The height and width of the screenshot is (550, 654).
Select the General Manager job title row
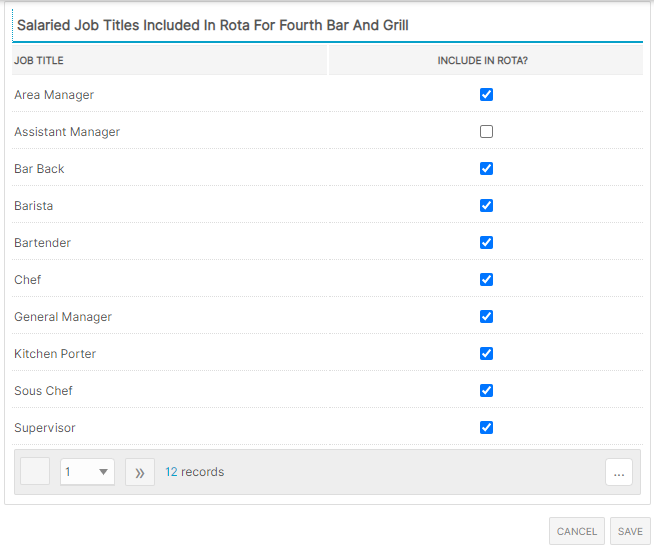63,317
